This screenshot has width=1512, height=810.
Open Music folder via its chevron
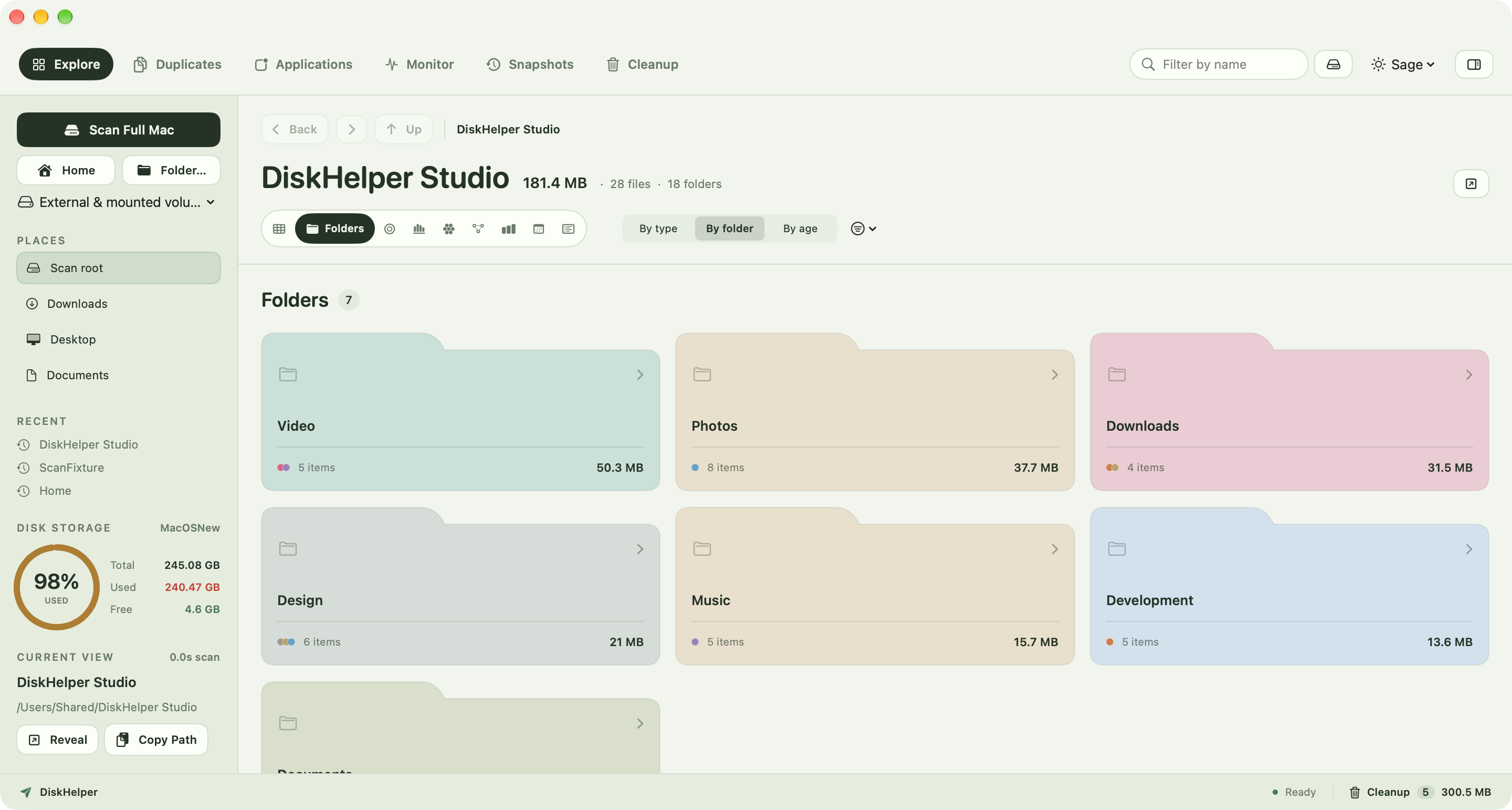click(1054, 548)
